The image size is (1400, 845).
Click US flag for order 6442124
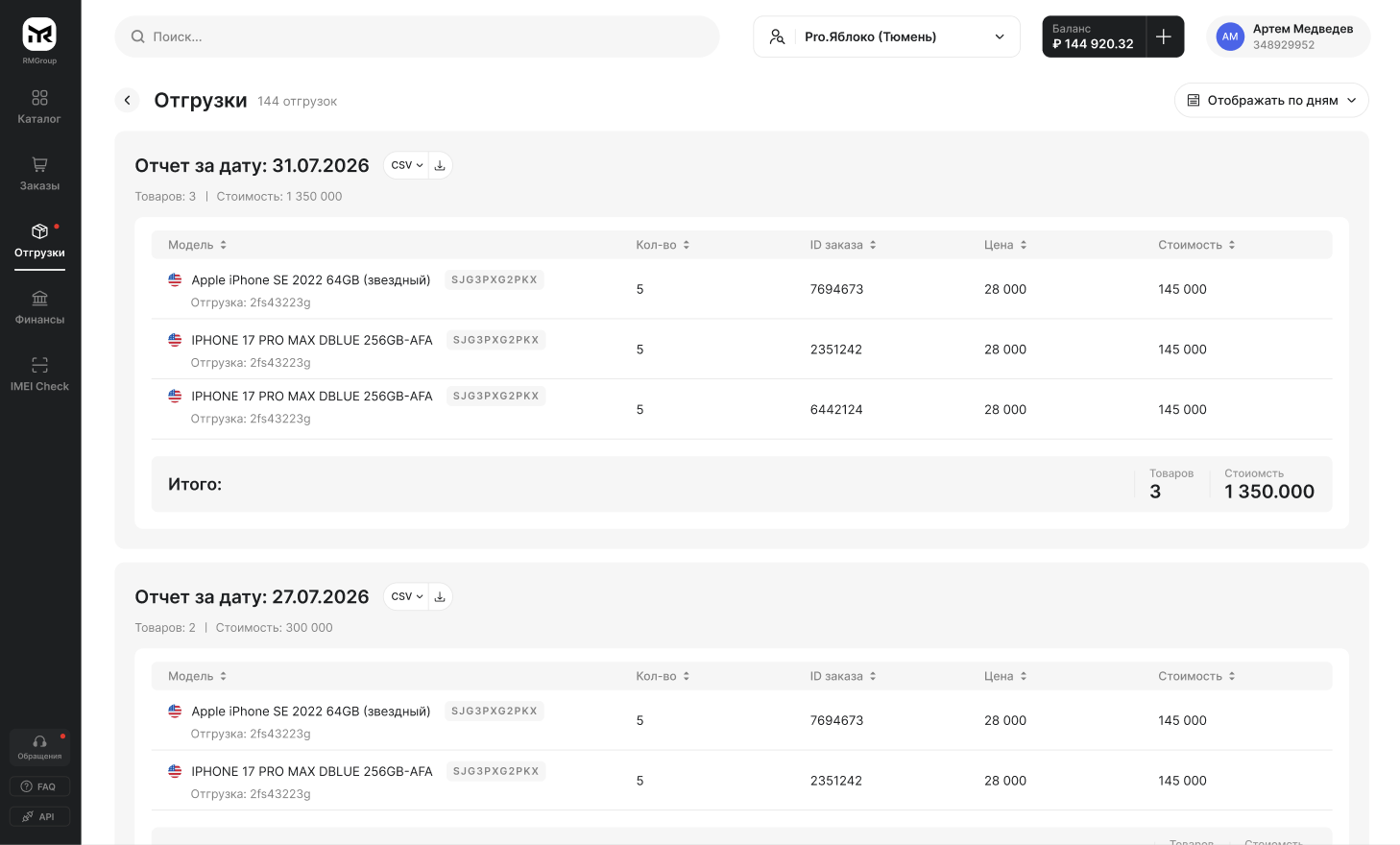coord(175,396)
